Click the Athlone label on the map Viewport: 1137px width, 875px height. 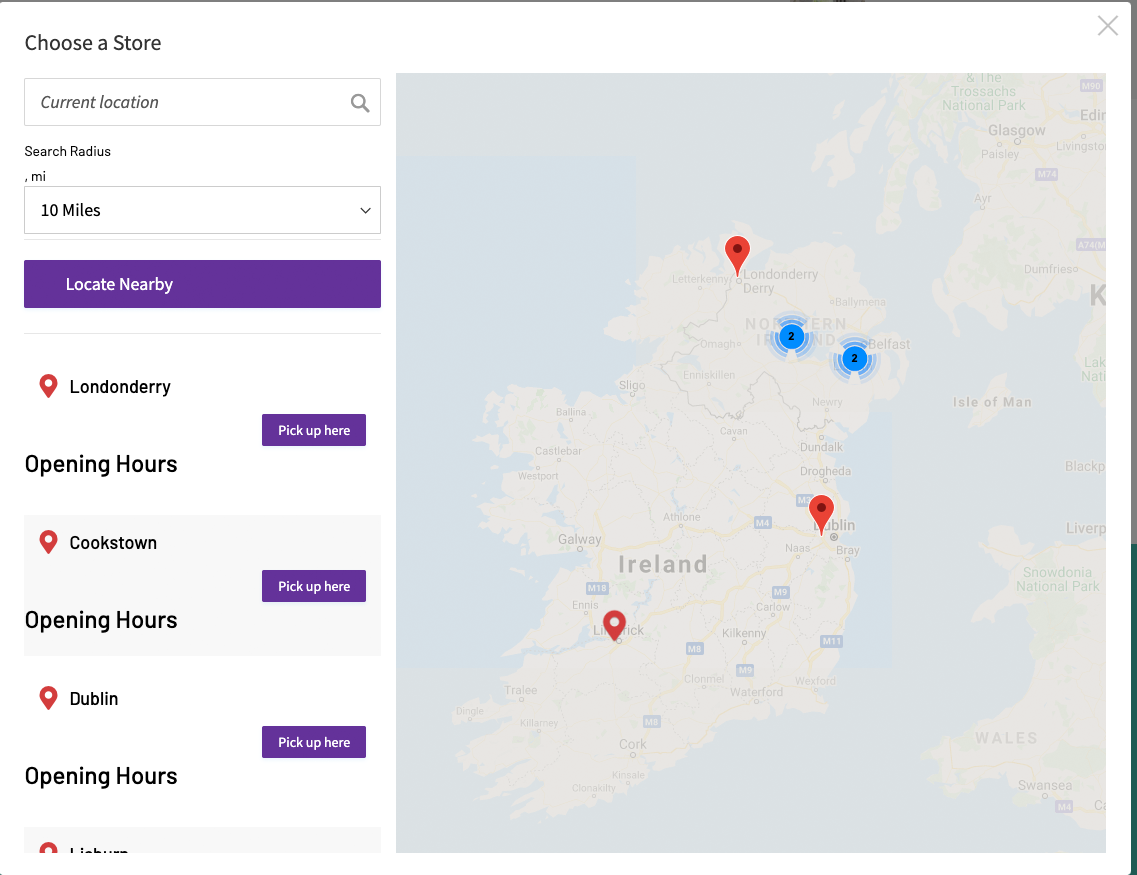(x=682, y=517)
